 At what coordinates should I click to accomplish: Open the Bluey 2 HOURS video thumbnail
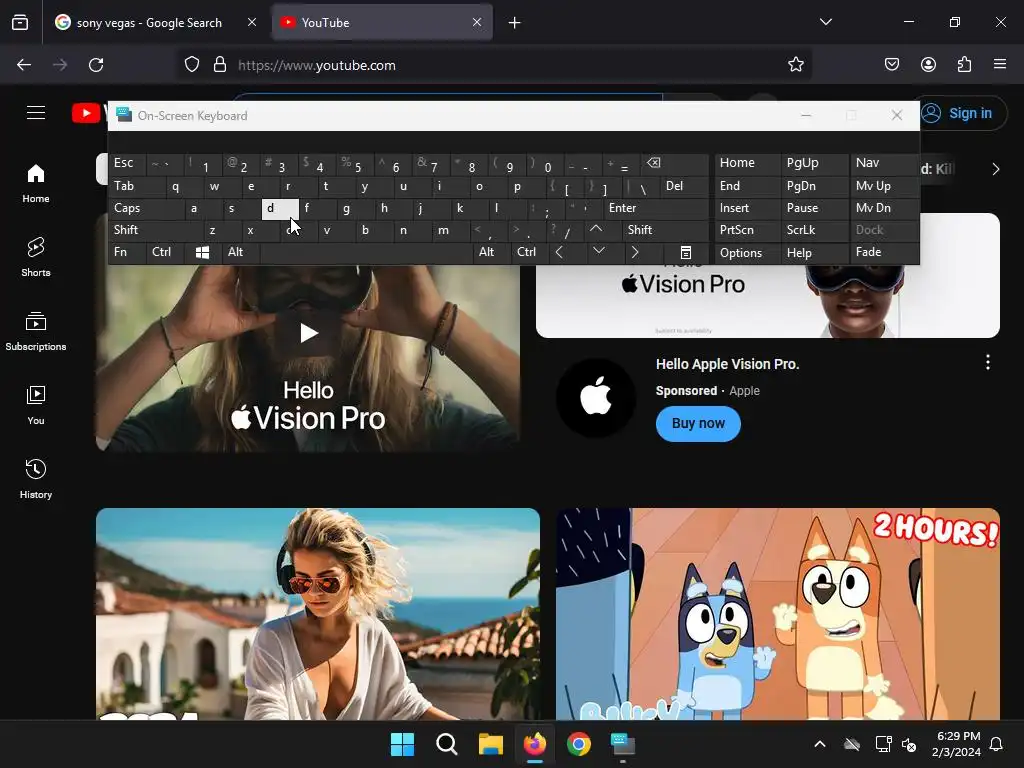[x=778, y=614]
